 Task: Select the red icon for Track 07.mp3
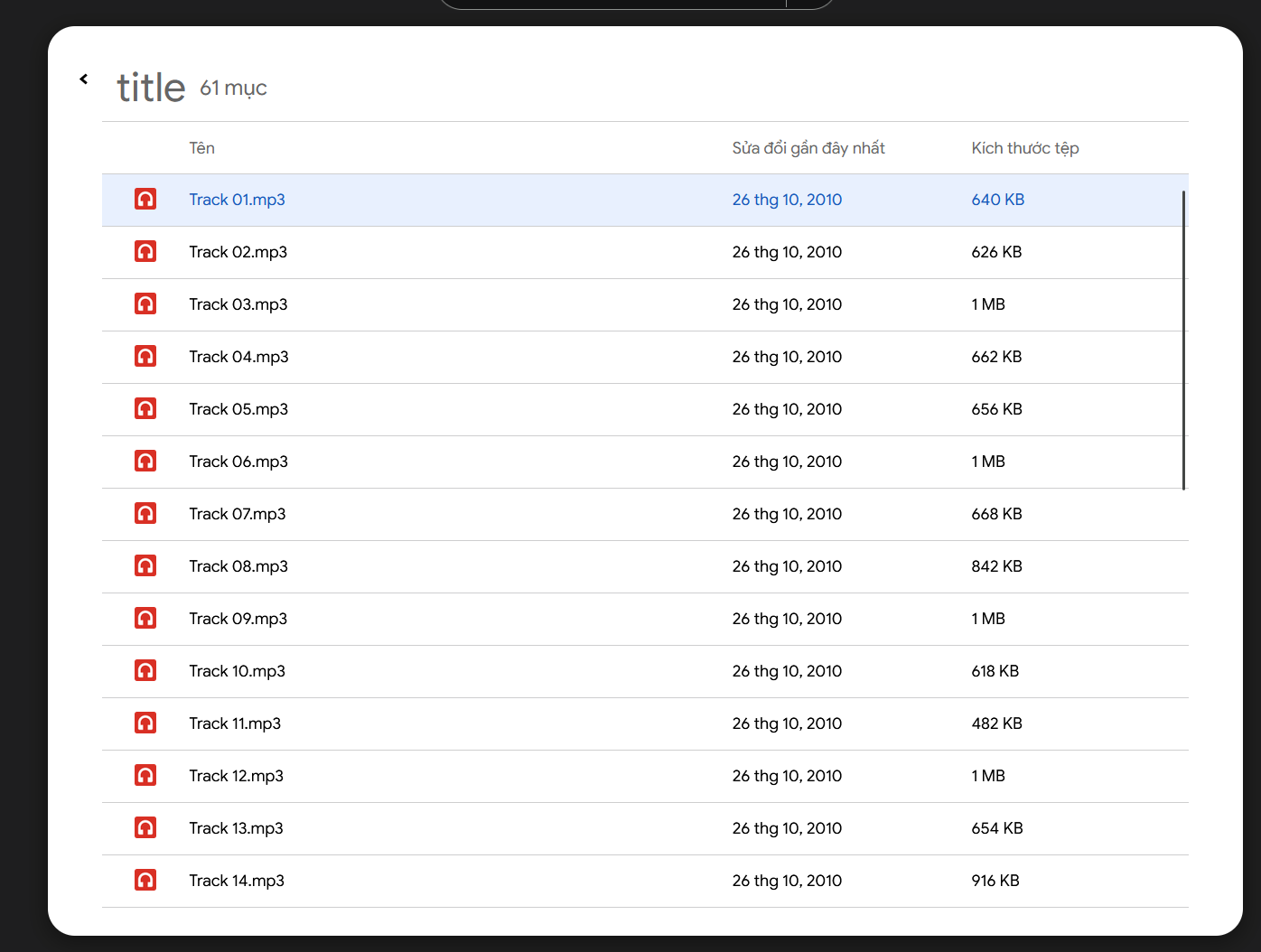(145, 514)
